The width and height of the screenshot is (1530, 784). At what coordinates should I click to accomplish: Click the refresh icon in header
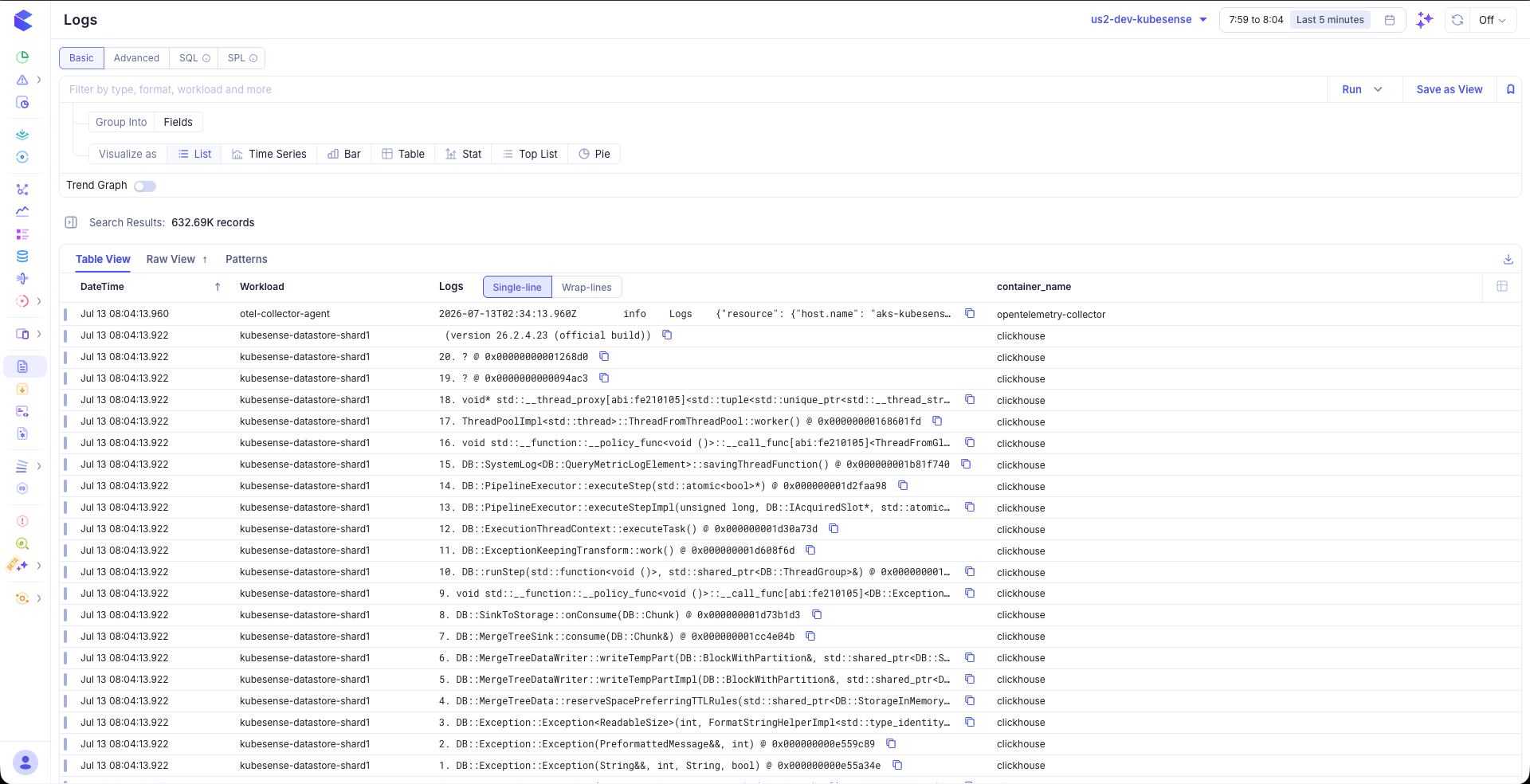click(x=1457, y=20)
